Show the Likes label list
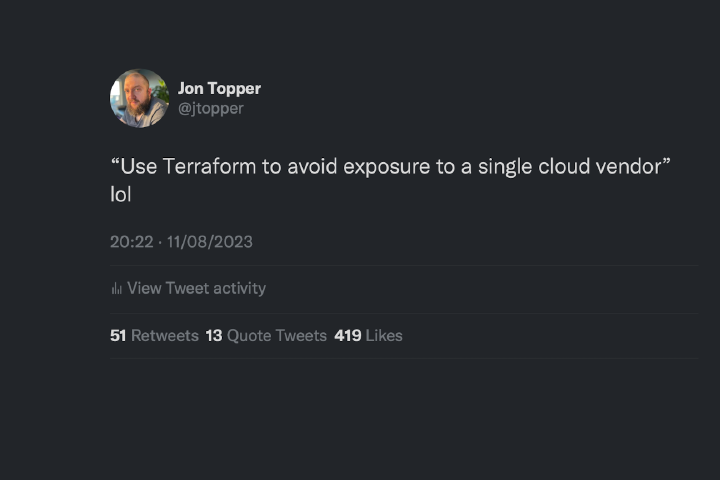This screenshot has width=720, height=480. (384, 335)
